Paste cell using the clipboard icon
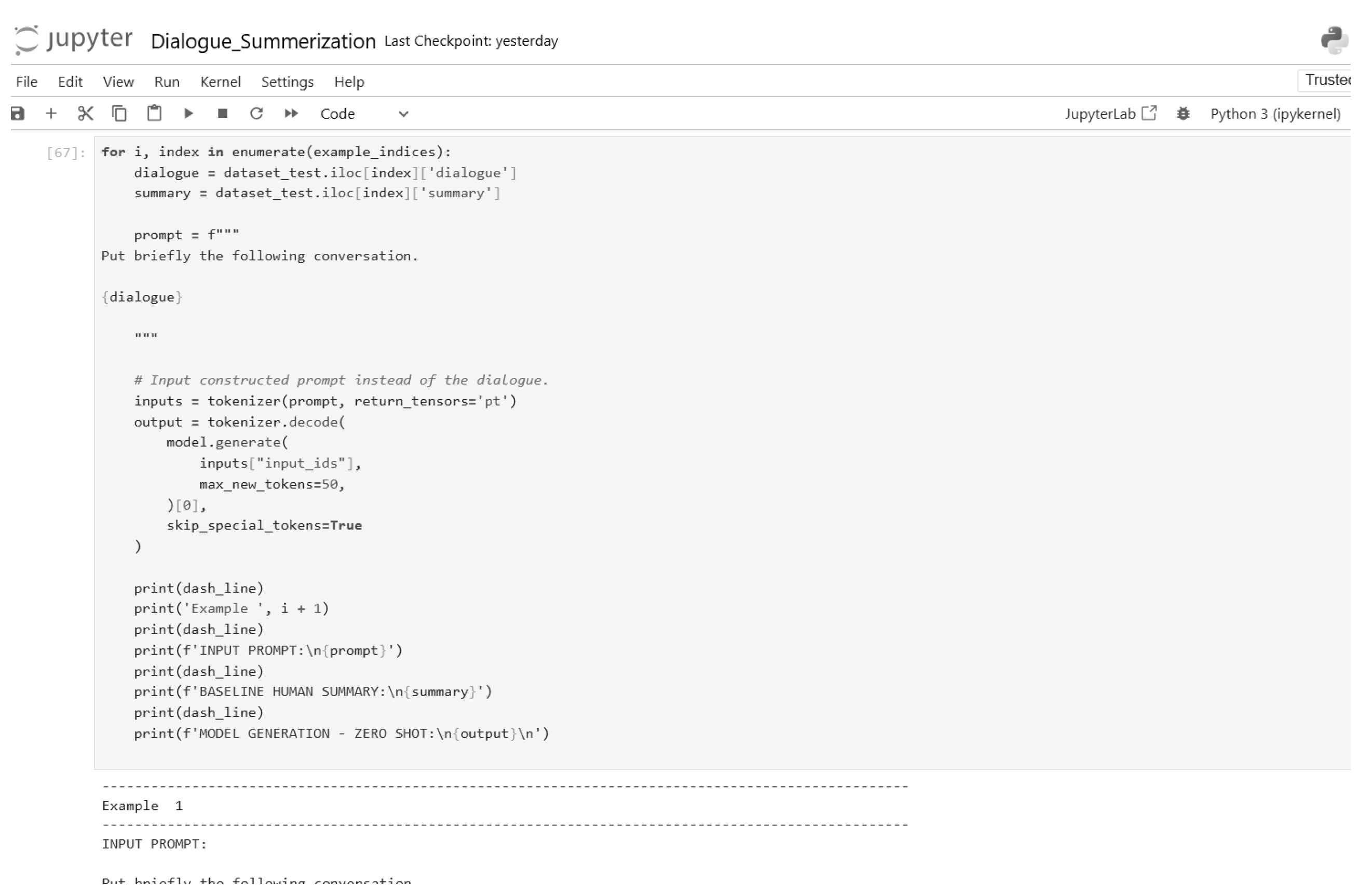 (154, 114)
